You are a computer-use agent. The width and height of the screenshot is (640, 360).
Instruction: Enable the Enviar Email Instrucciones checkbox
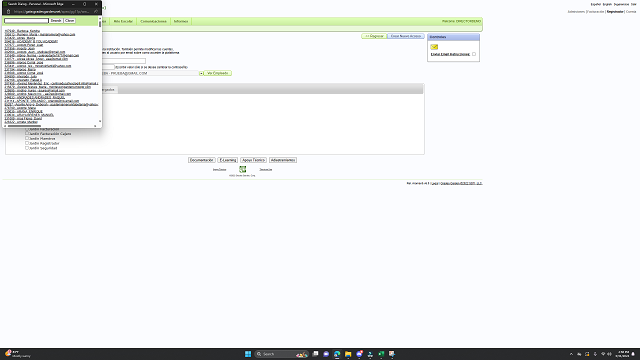point(474,54)
